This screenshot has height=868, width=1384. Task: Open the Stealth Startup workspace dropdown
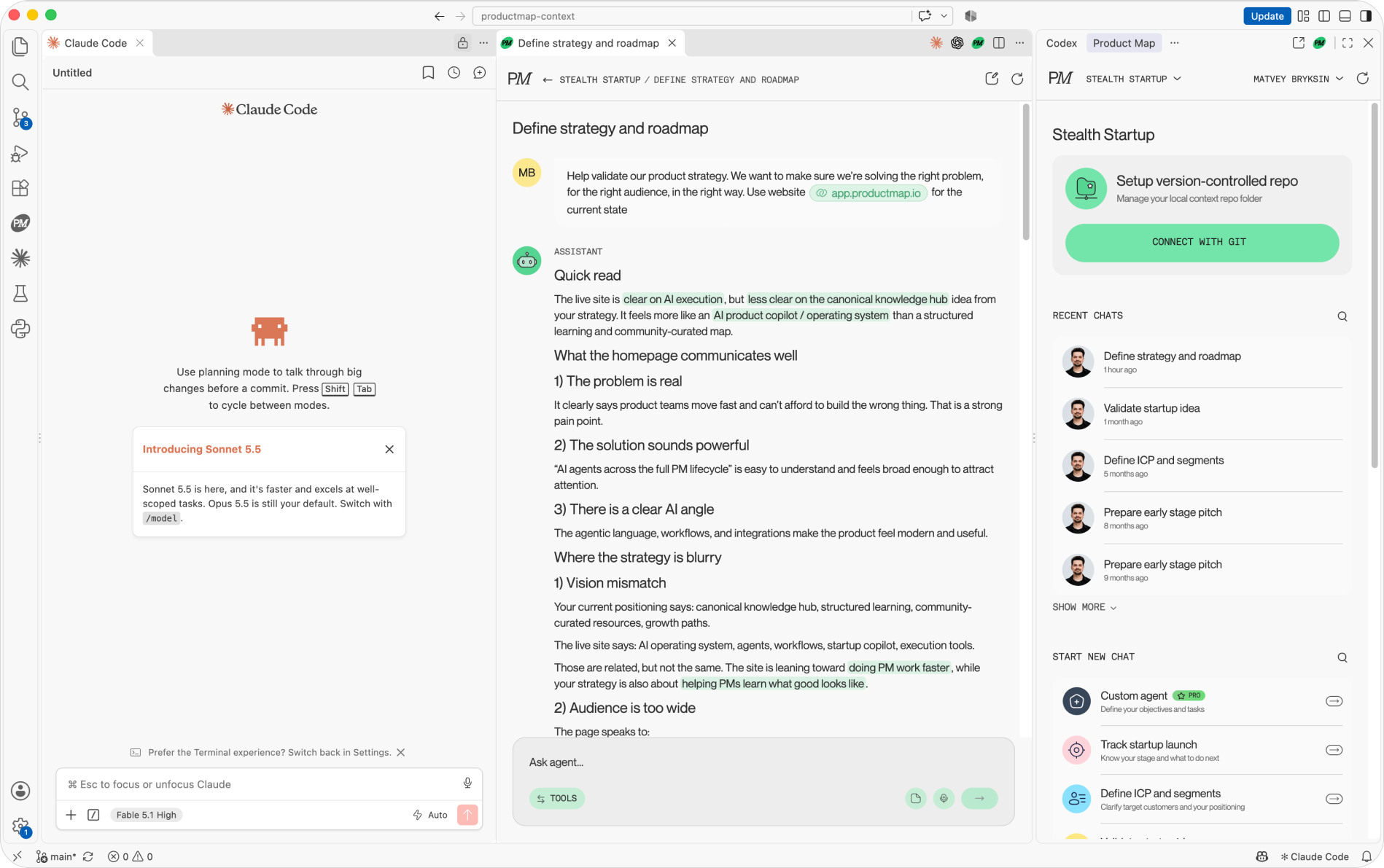tap(1133, 79)
